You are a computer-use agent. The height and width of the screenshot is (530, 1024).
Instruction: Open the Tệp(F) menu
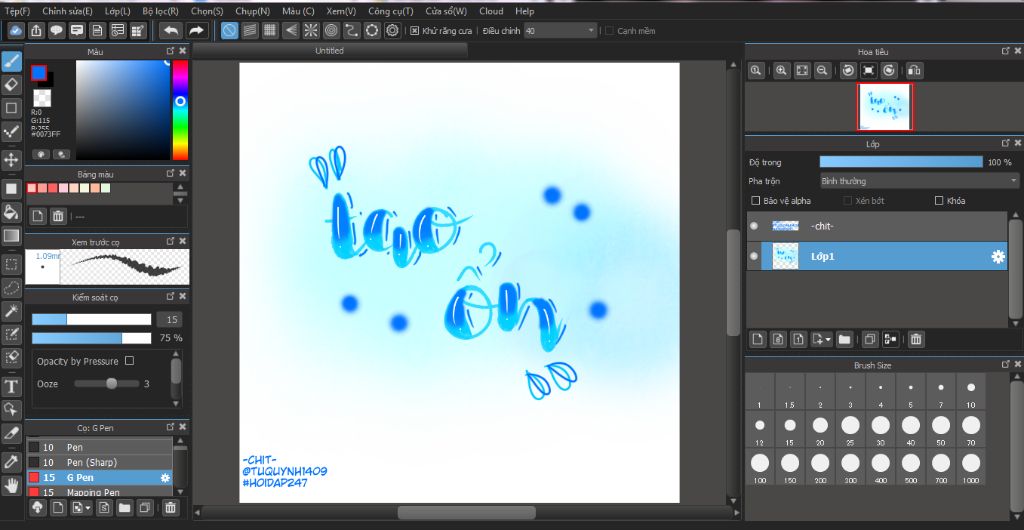click(17, 11)
